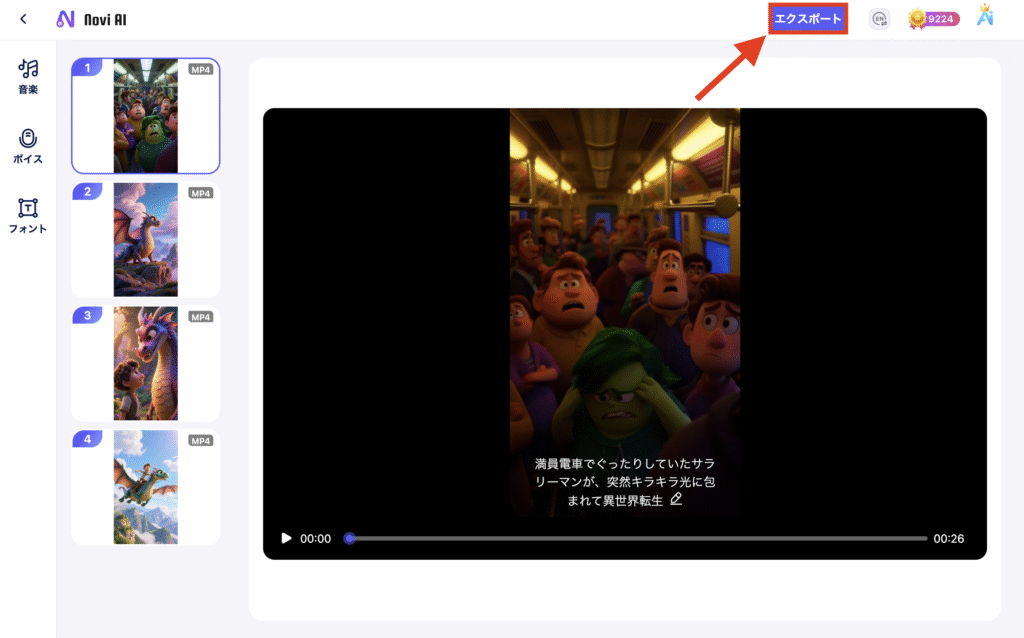This screenshot has width=1024, height=638.
Task: Click the エクスポート export button
Action: click(809, 19)
